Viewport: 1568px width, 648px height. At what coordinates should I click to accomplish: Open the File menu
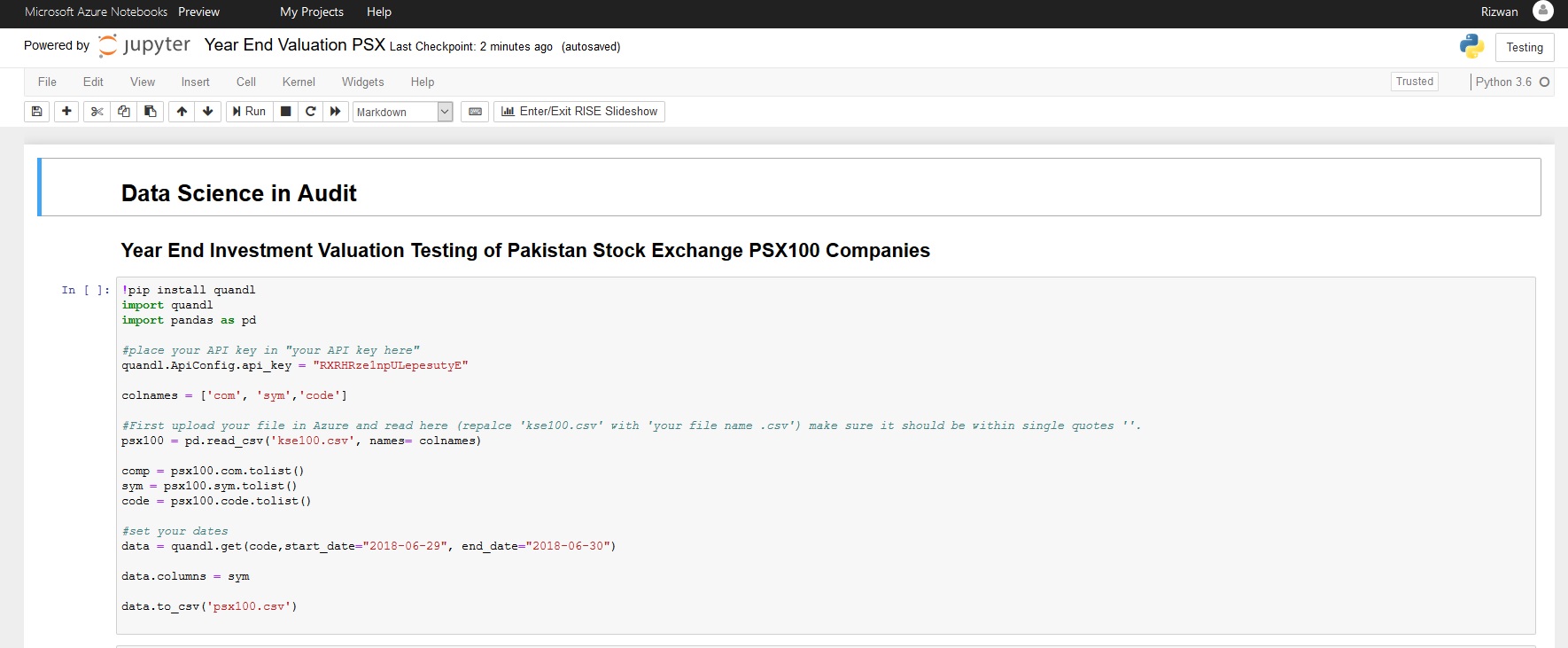[47, 82]
